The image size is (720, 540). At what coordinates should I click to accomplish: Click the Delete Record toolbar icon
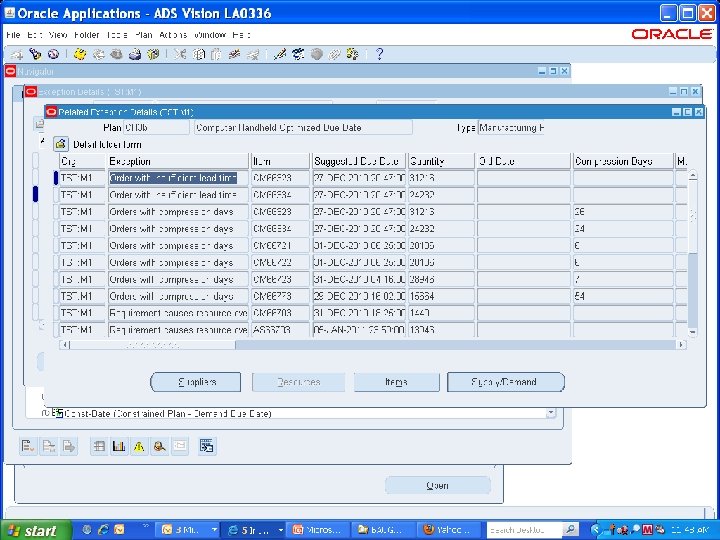[253, 54]
